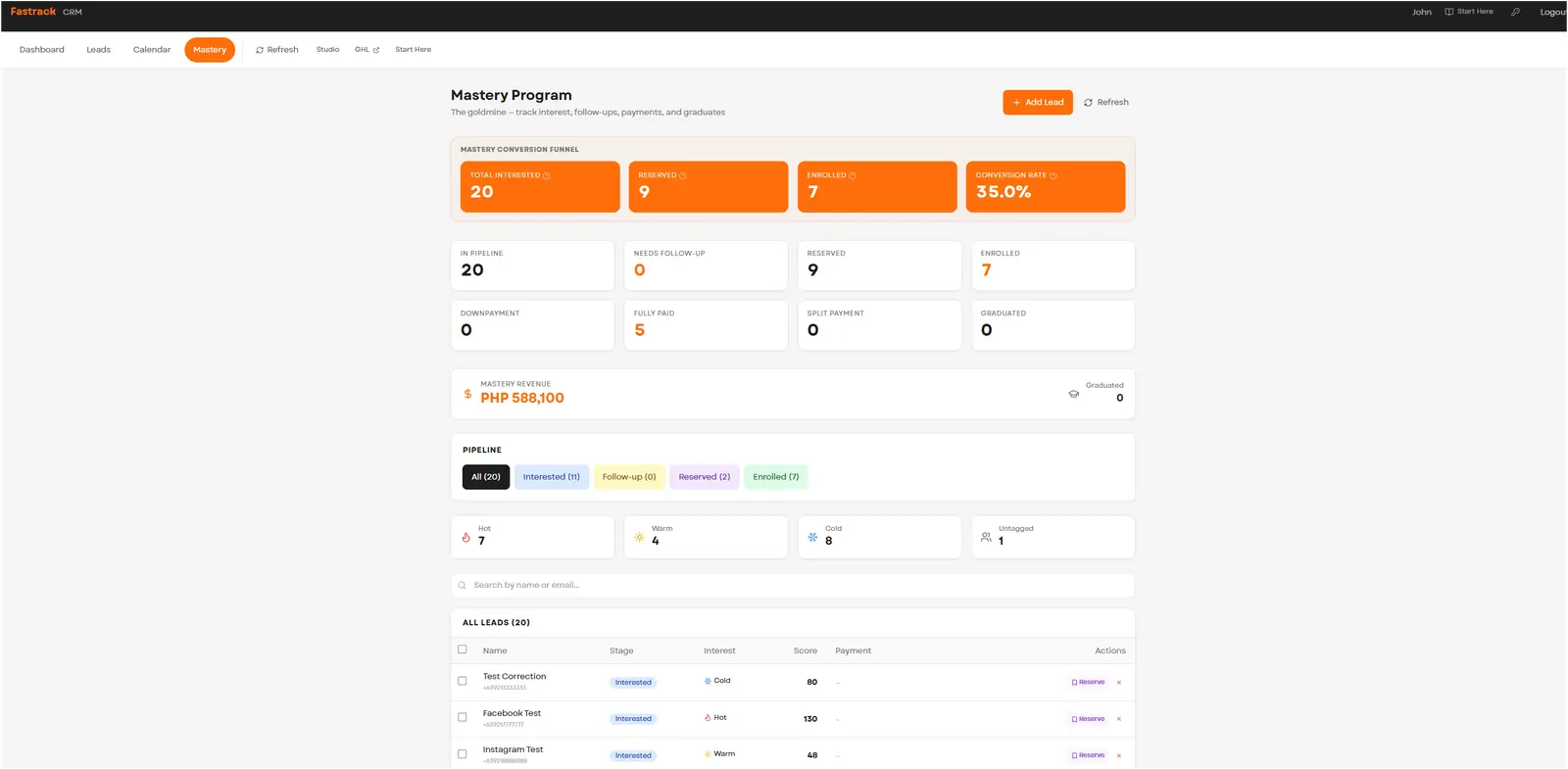
Task: Filter pipeline by Enrolled (7)
Action: point(776,477)
